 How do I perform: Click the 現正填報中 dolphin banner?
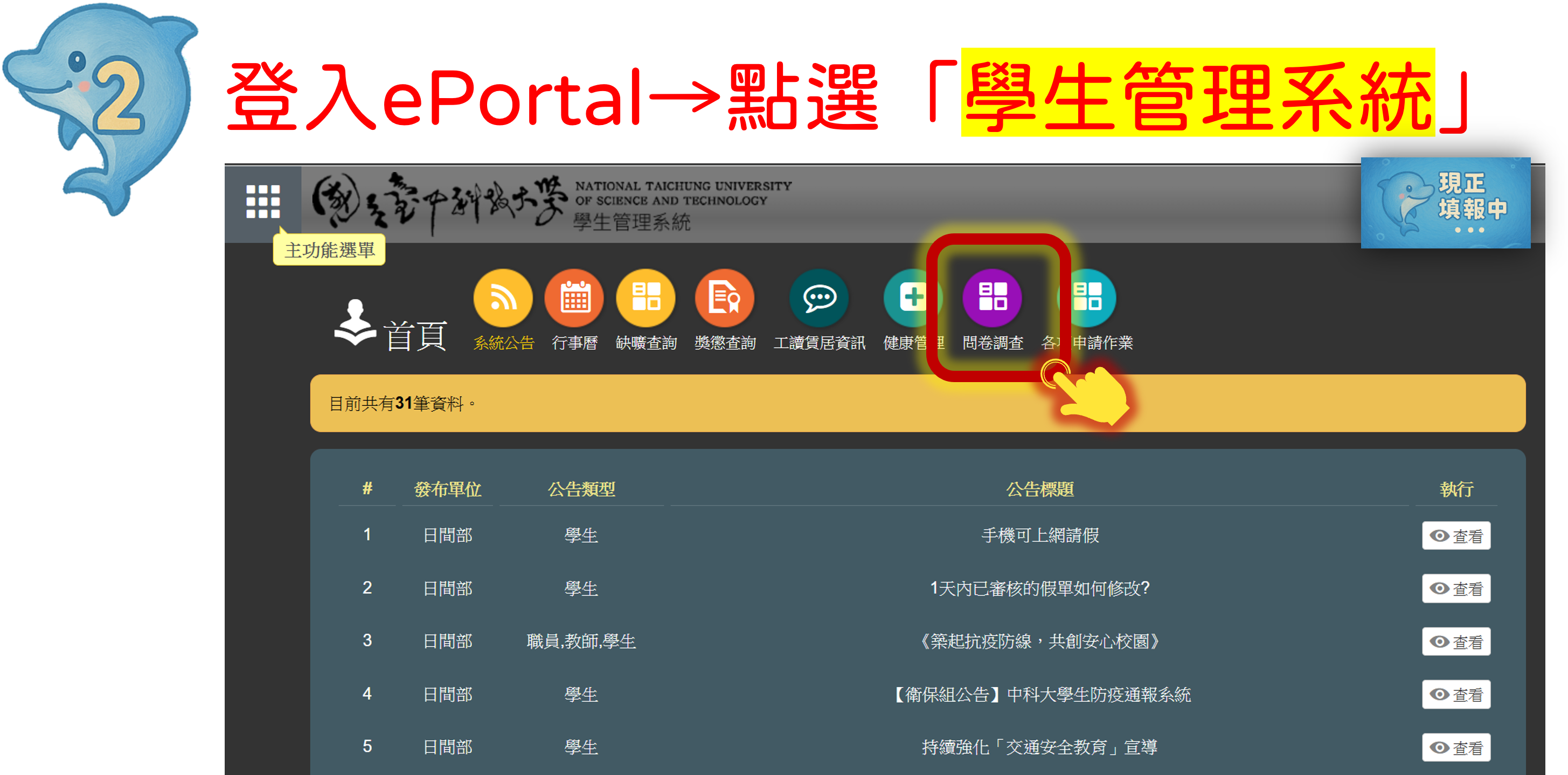[x=1445, y=203]
